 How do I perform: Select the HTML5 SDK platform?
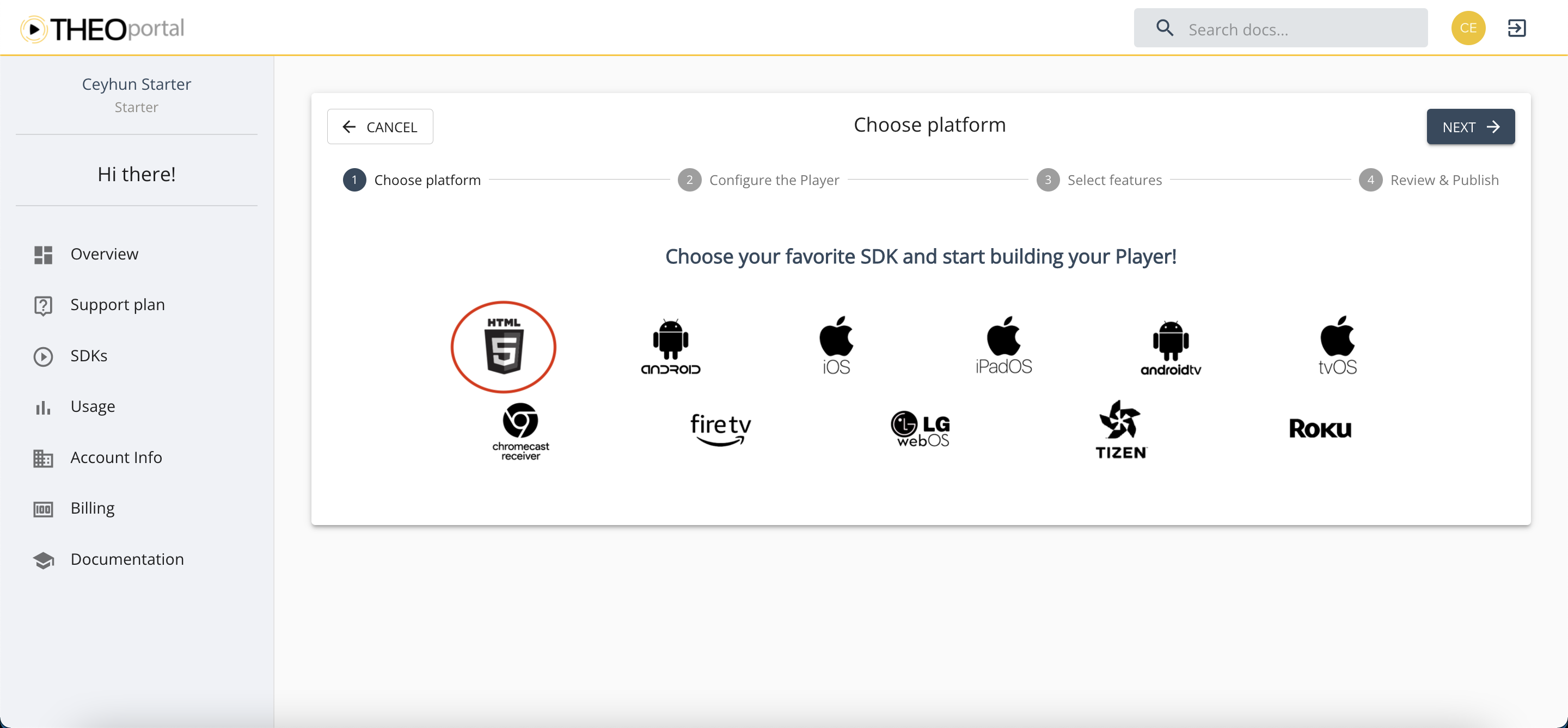(503, 345)
